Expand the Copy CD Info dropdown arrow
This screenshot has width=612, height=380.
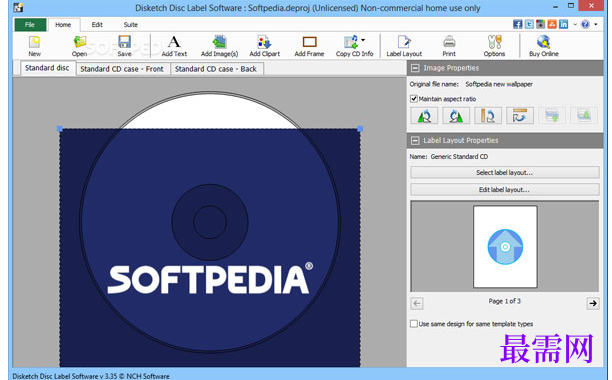(x=363, y=40)
